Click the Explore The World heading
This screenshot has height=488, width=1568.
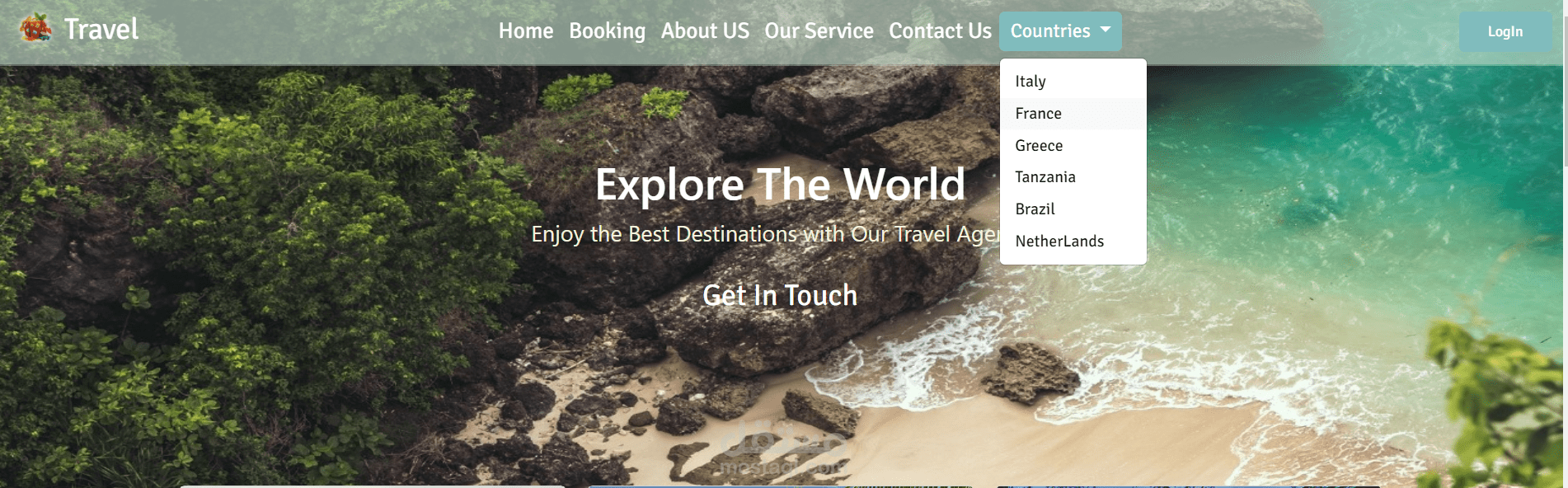(x=780, y=185)
